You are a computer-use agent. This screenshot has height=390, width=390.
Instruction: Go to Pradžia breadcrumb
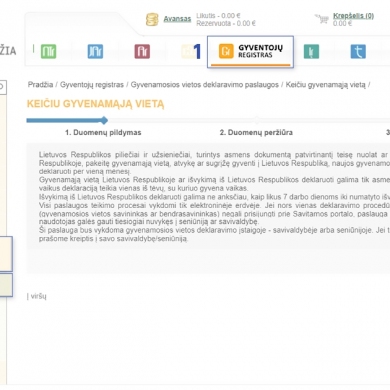40,85
